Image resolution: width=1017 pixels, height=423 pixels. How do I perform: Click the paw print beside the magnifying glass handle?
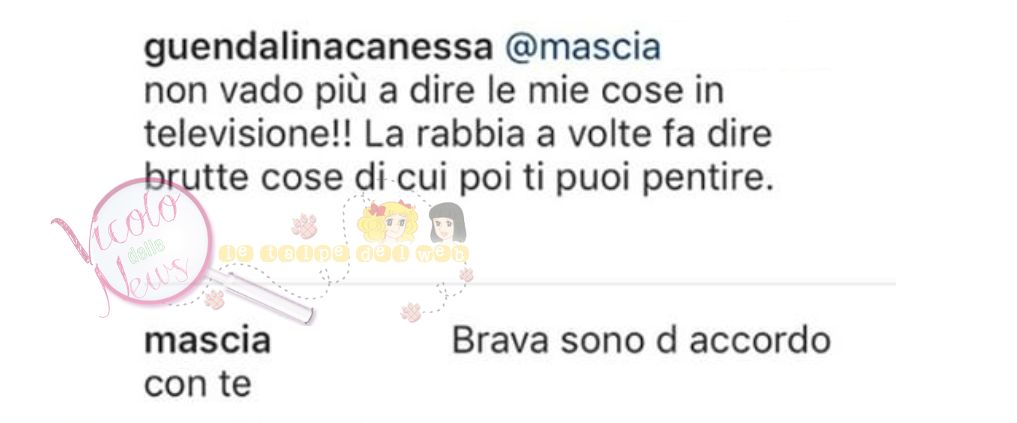[x=214, y=299]
